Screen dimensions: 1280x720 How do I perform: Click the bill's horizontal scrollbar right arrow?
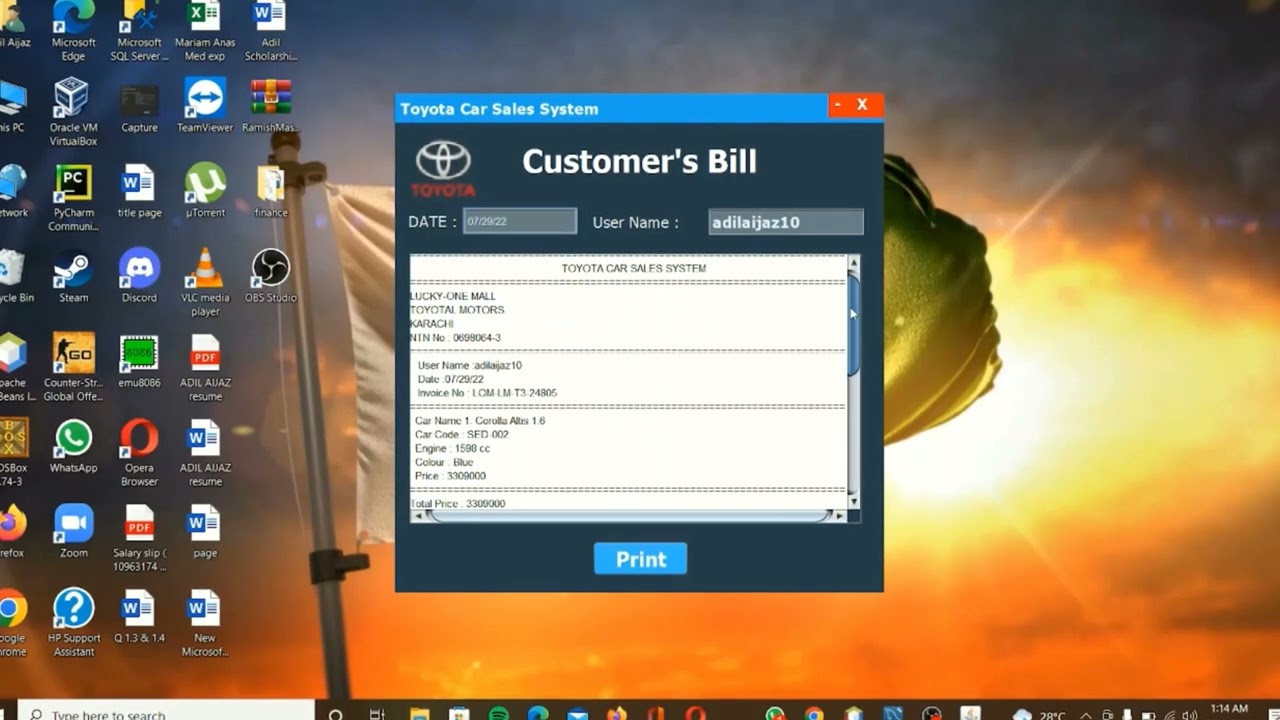click(839, 516)
